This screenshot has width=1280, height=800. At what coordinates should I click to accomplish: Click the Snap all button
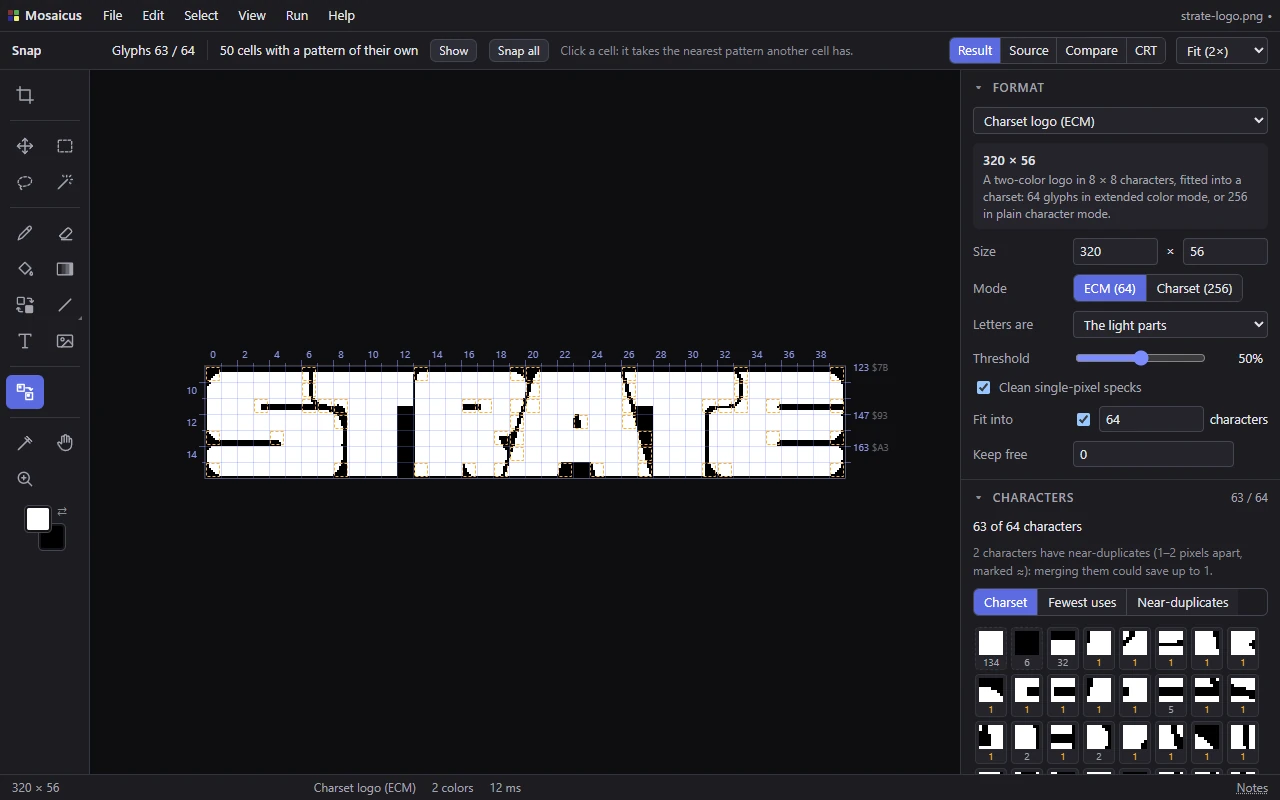(x=518, y=50)
